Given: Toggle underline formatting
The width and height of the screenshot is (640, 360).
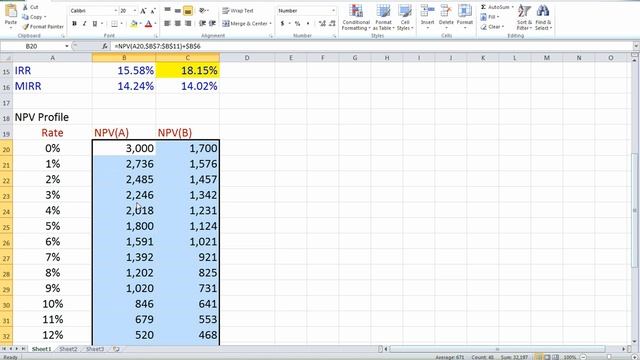Looking at the screenshot, I should 95,24.
